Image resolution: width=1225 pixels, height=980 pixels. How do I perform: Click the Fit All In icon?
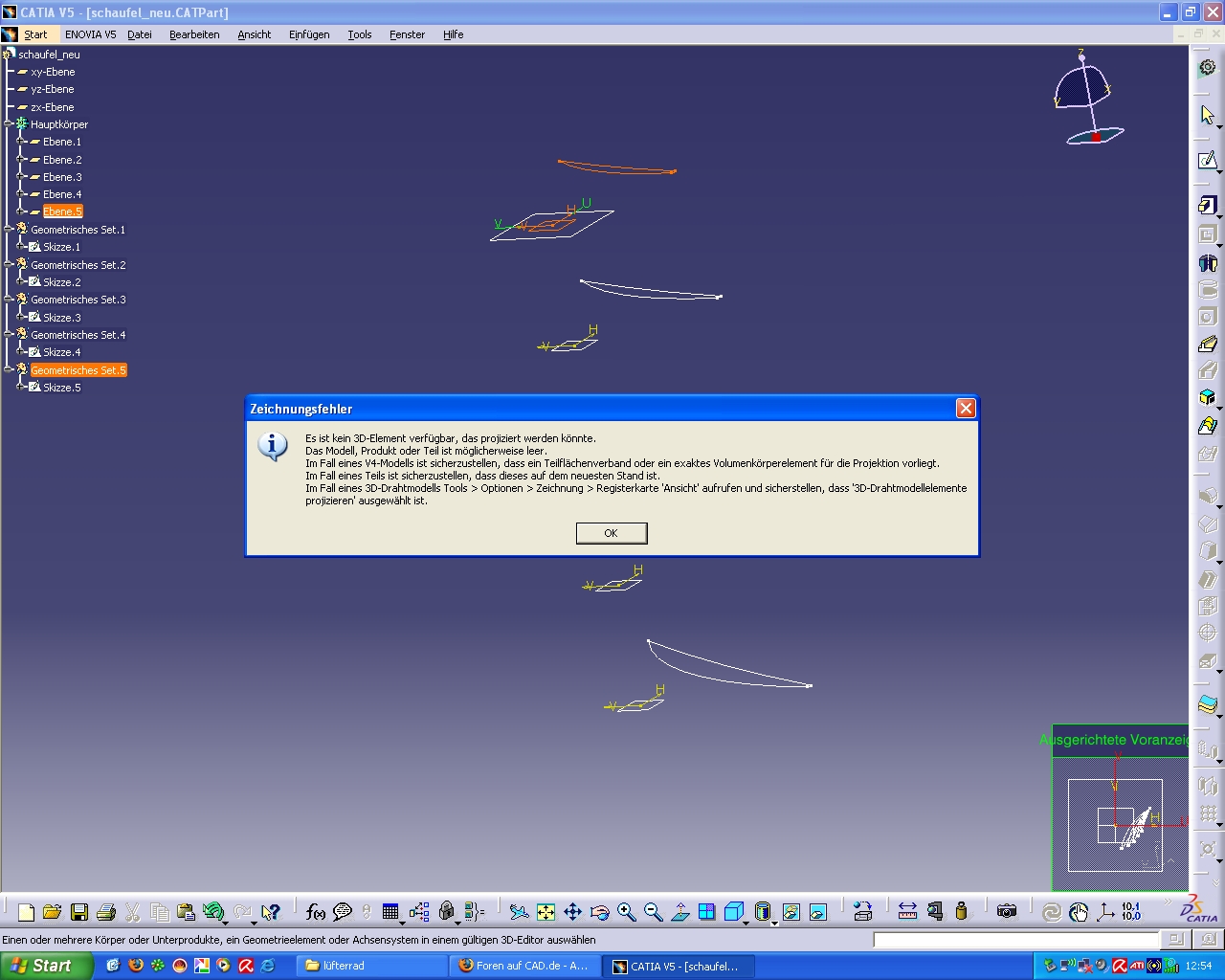click(546, 912)
